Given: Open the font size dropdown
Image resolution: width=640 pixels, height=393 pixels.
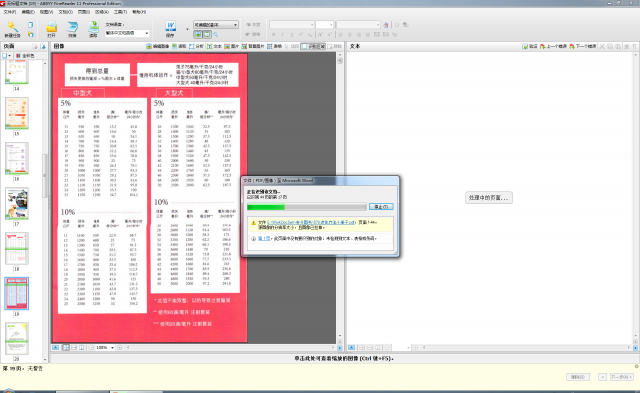Looking at the screenshot, I should pos(324,25).
